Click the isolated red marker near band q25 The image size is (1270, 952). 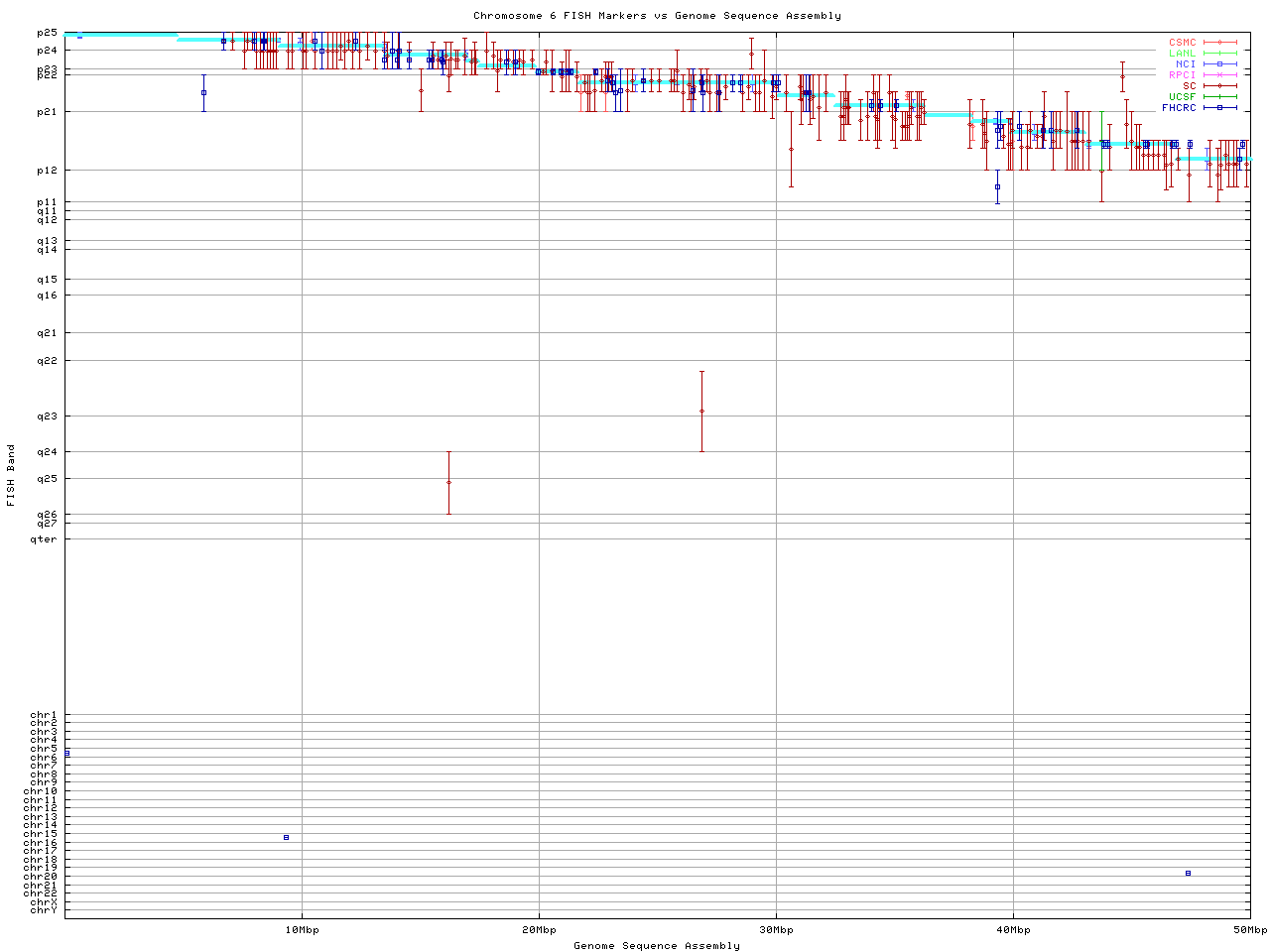[x=448, y=483]
